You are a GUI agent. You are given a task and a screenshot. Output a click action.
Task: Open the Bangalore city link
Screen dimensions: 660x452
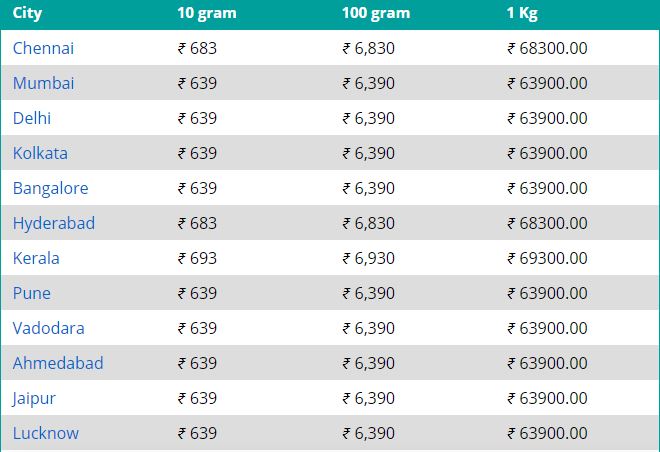click(x=51, y=188)
